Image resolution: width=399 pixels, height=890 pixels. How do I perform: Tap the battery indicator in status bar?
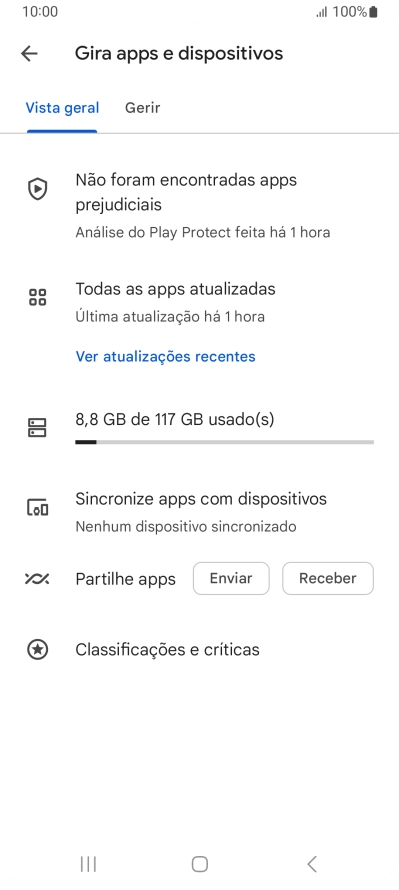pos(373,11)
